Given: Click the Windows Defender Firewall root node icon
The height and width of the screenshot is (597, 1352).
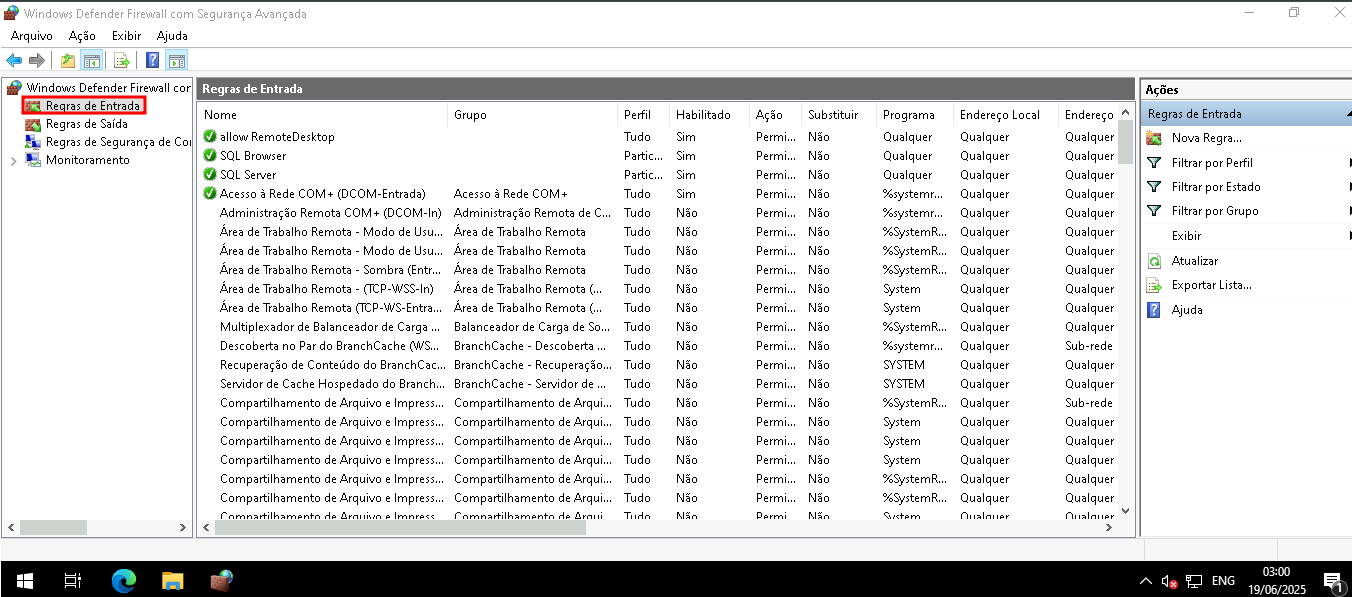Looking at the screenshot, I should [14, 88].
